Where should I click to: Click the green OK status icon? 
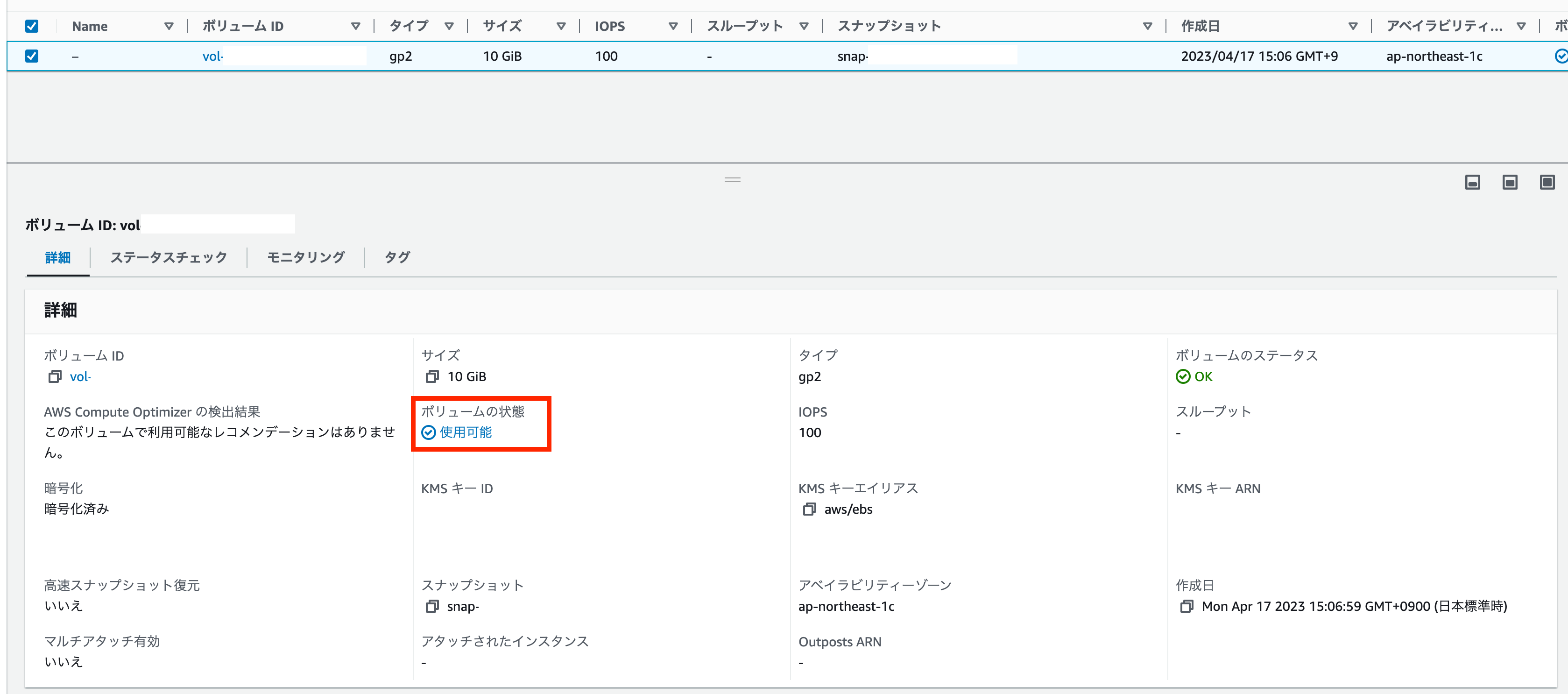(x=1183, y=376)
